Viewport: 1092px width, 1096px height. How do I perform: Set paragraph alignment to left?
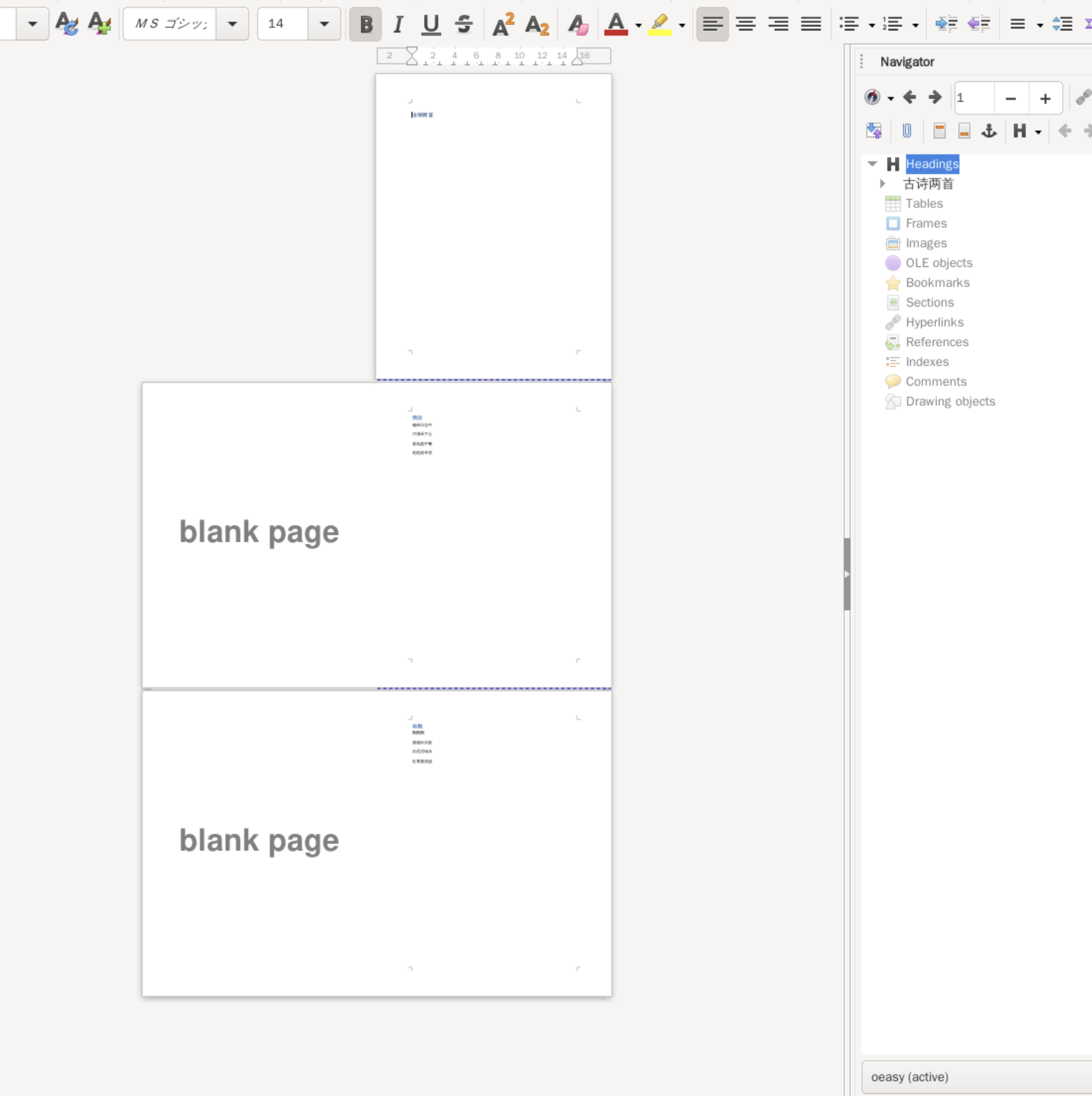(x=712, y=24)
